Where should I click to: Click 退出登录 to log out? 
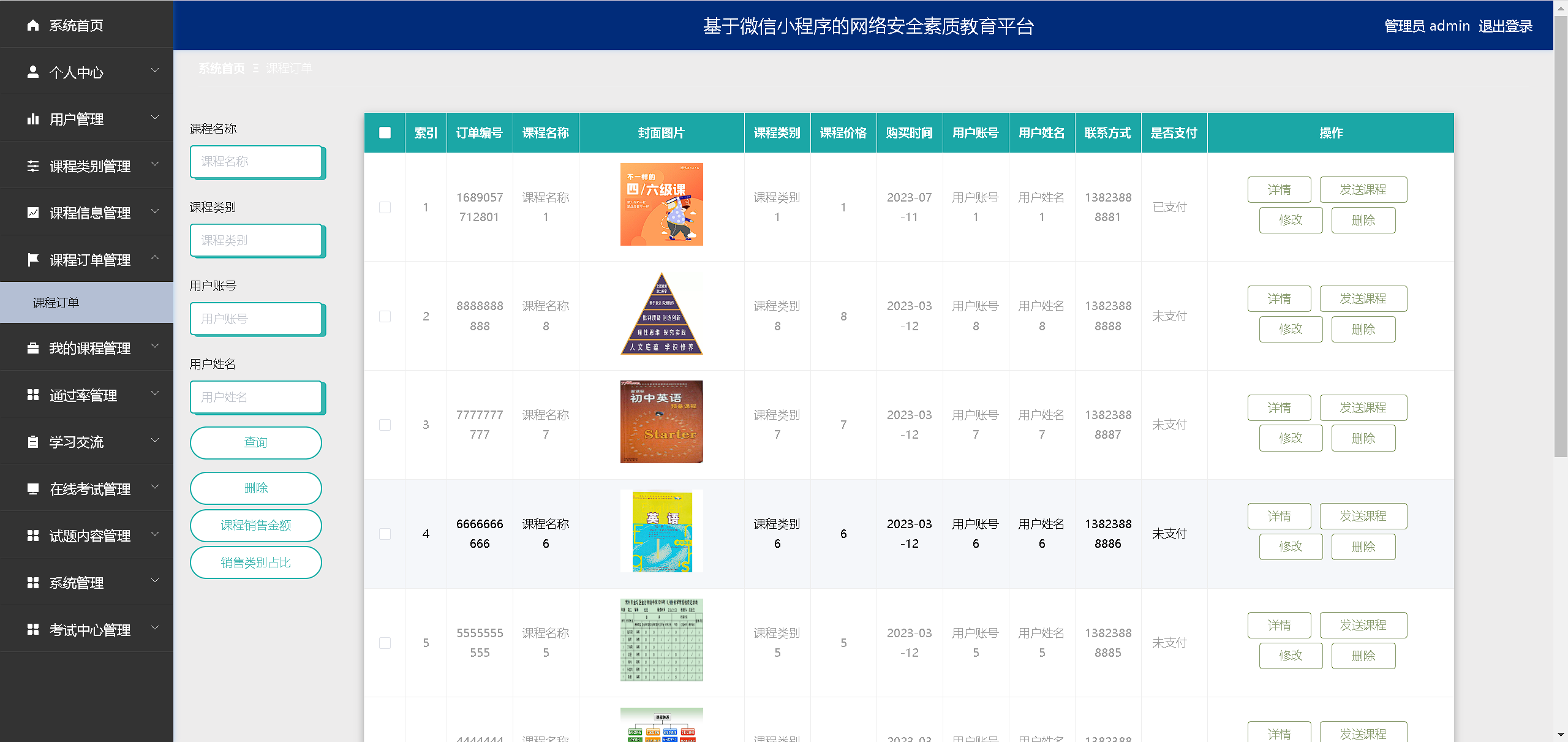(1505, 26)
